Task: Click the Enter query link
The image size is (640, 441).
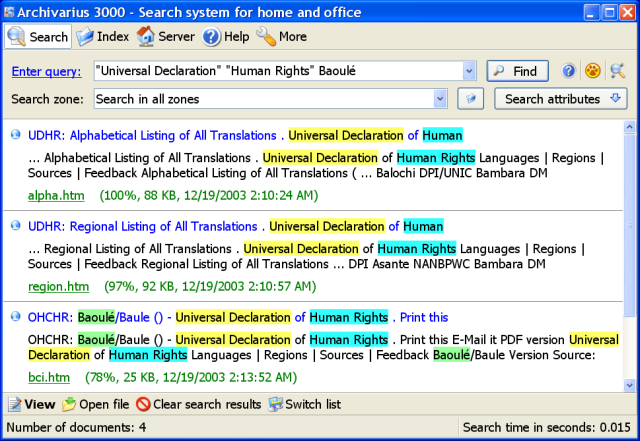Action: tap(47, 71)
